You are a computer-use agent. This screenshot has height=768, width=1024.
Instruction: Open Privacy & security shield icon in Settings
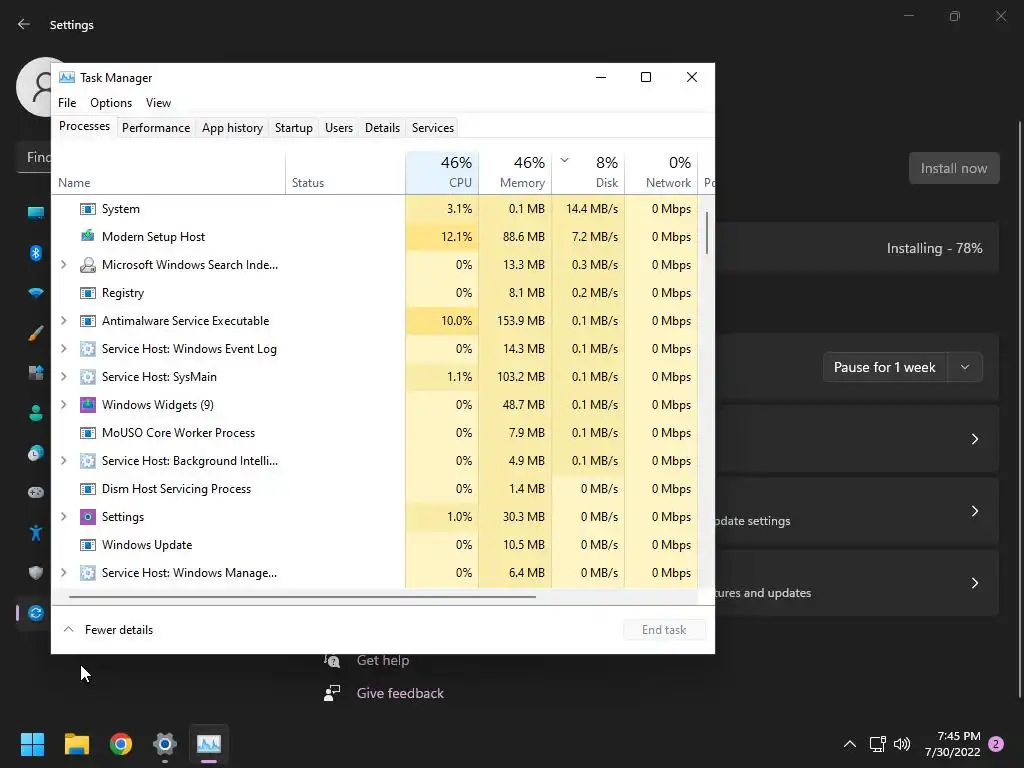(x=36, y=573)
